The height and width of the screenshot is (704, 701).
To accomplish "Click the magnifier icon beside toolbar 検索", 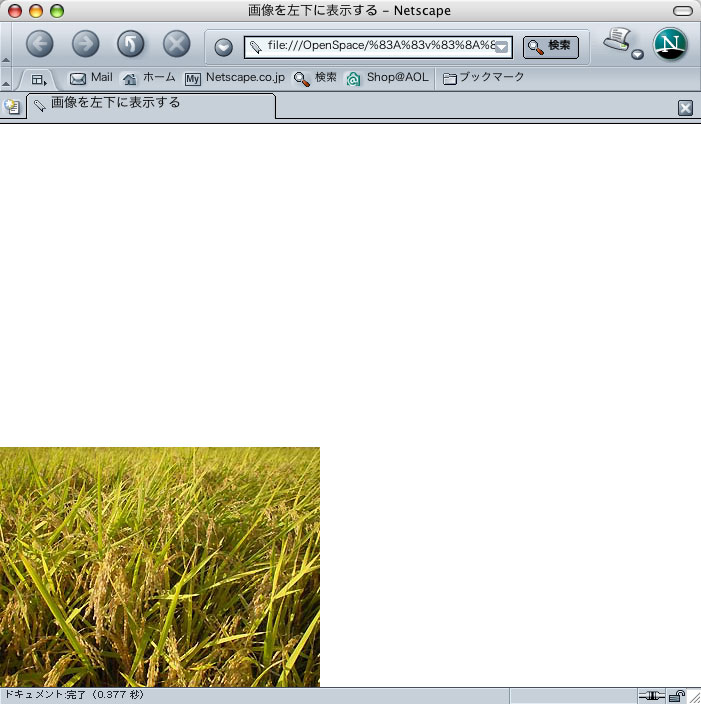I will [x=301, y=79].
